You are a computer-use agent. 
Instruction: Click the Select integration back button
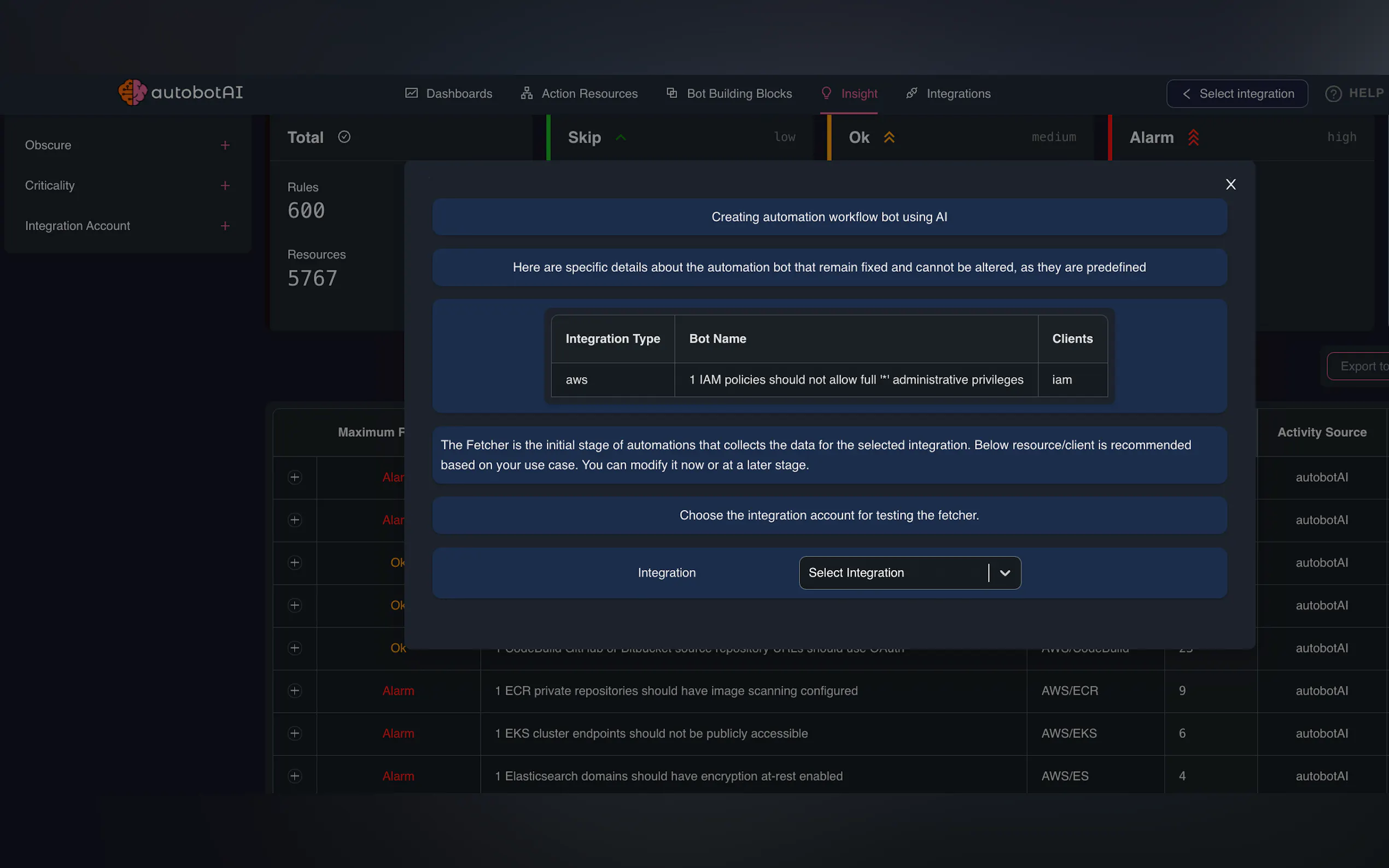[1236, 93]
